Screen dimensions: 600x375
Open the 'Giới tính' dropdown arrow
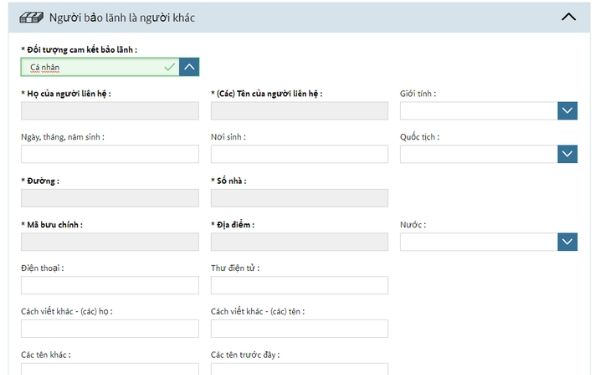(x=567, y=111)
